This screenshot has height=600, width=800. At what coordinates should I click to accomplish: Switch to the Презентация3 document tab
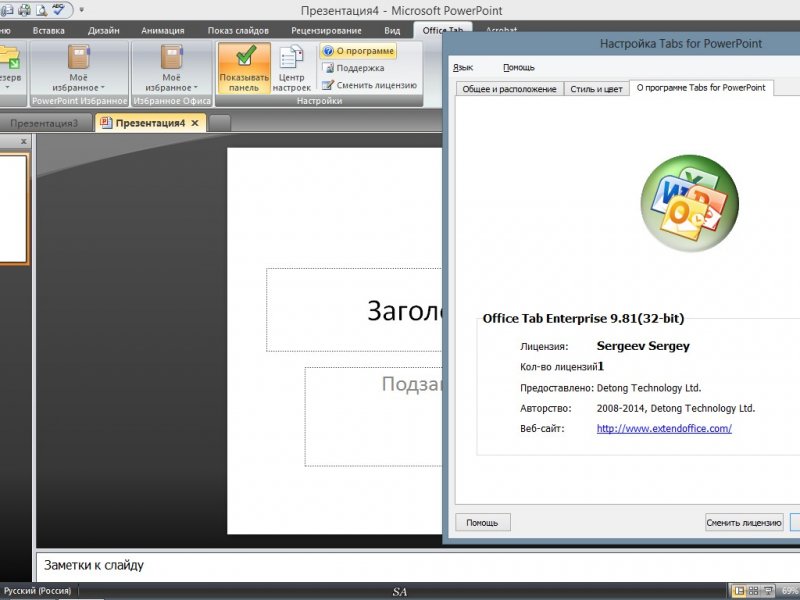[x=45, y=123]
